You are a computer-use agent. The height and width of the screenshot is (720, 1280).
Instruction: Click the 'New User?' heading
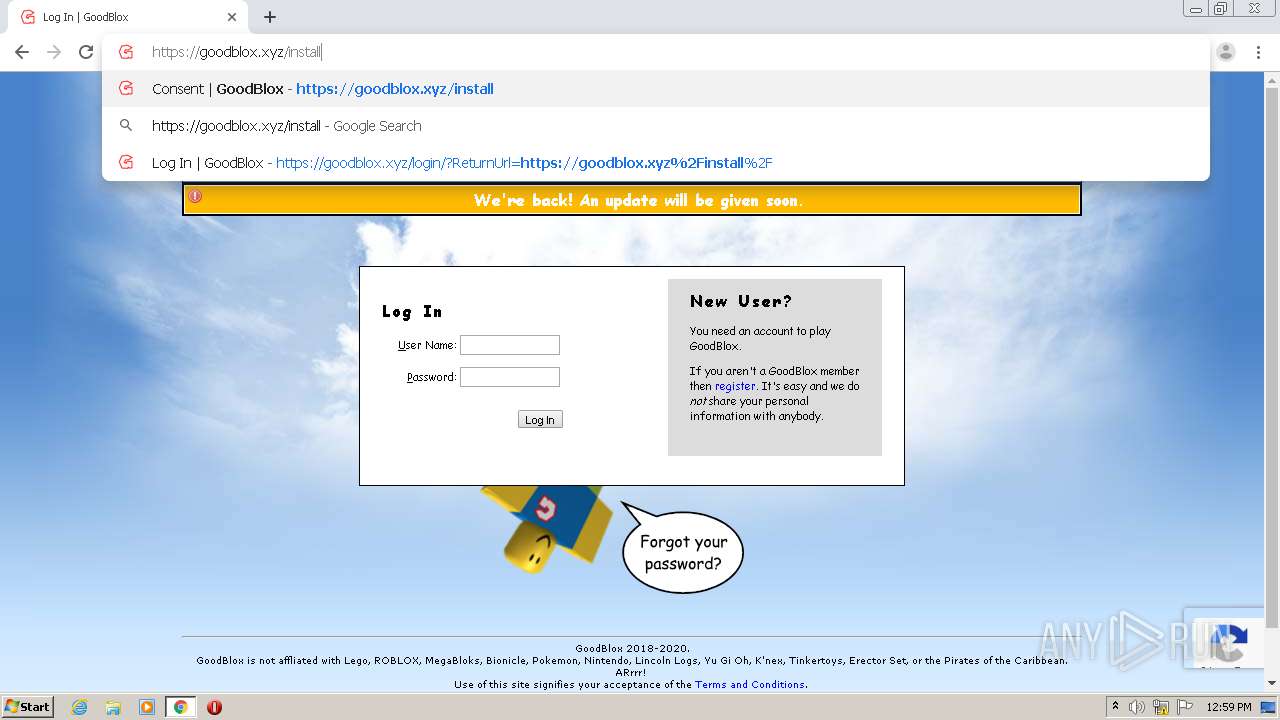pos(740,301)
